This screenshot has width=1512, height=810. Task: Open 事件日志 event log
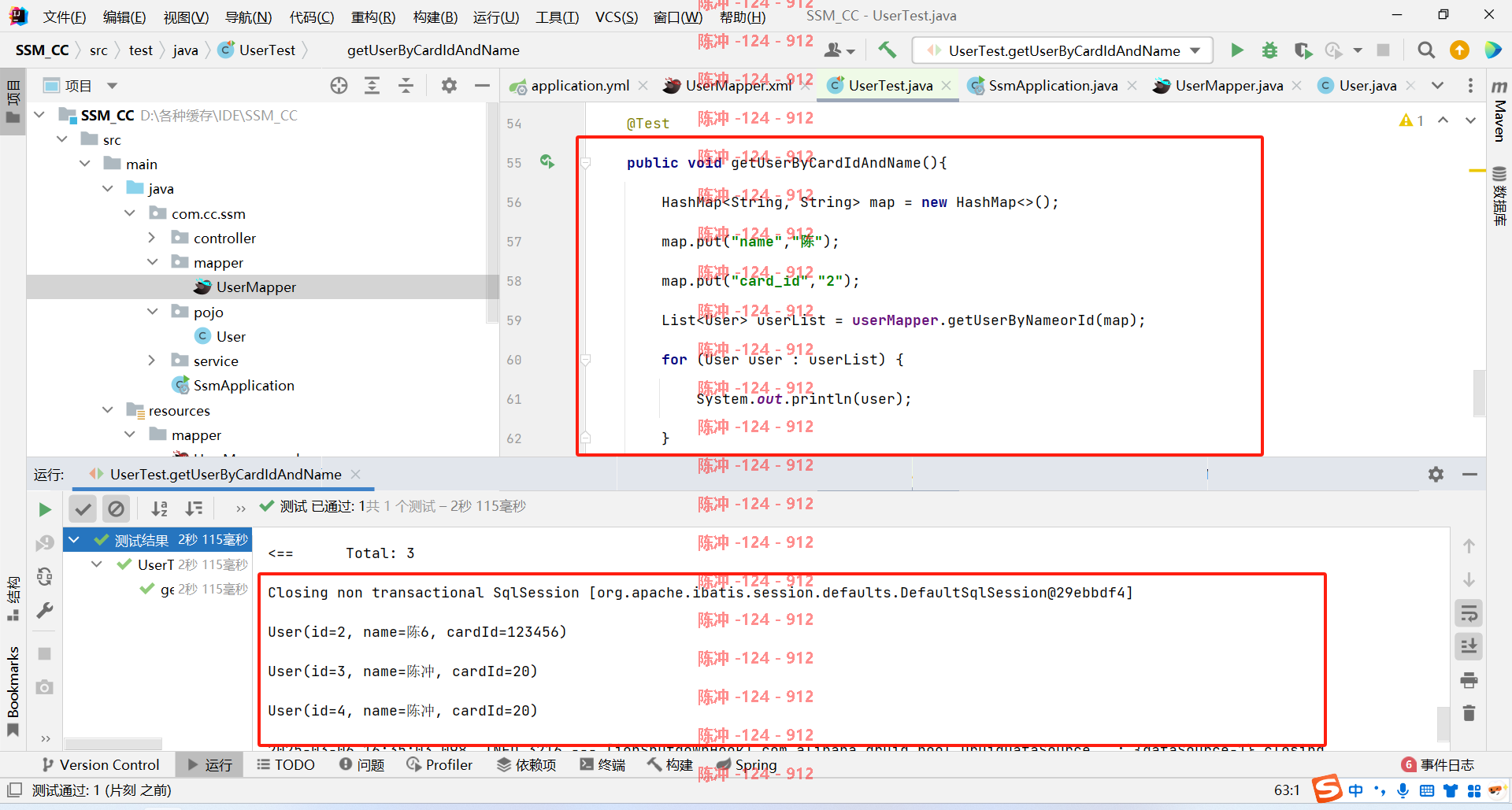pos(1438,765)
